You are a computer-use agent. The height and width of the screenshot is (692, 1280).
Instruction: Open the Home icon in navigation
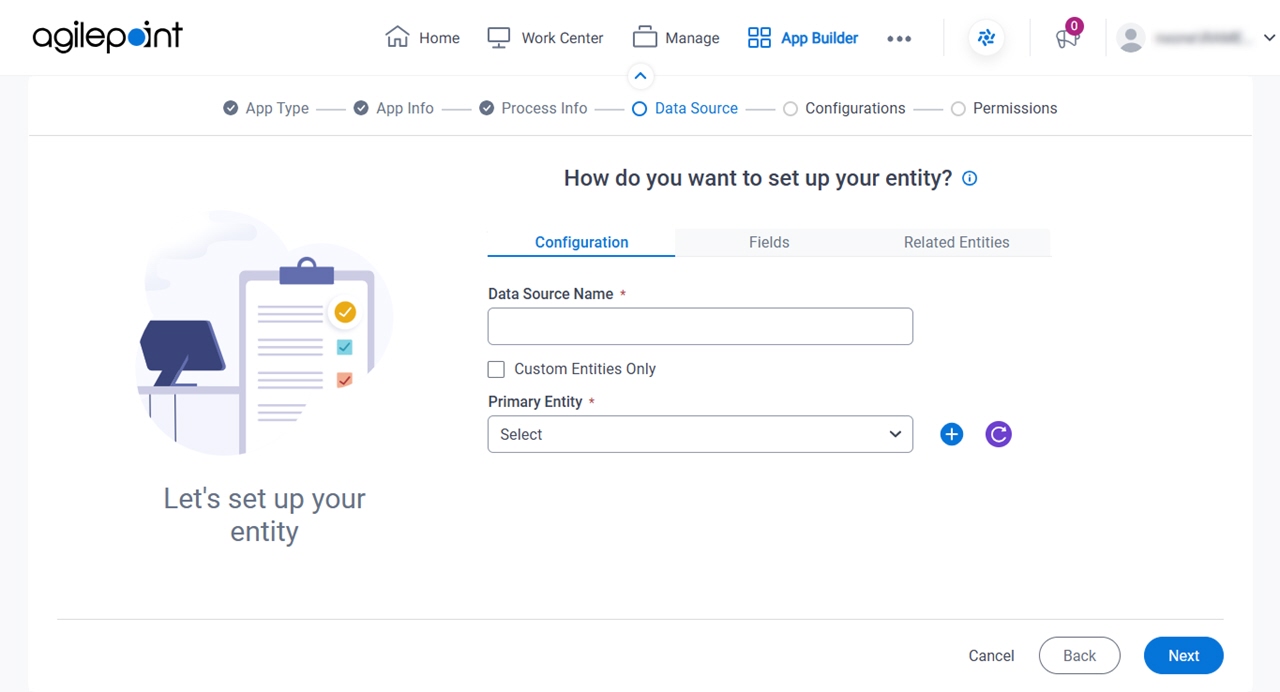[x=397, y=37]
